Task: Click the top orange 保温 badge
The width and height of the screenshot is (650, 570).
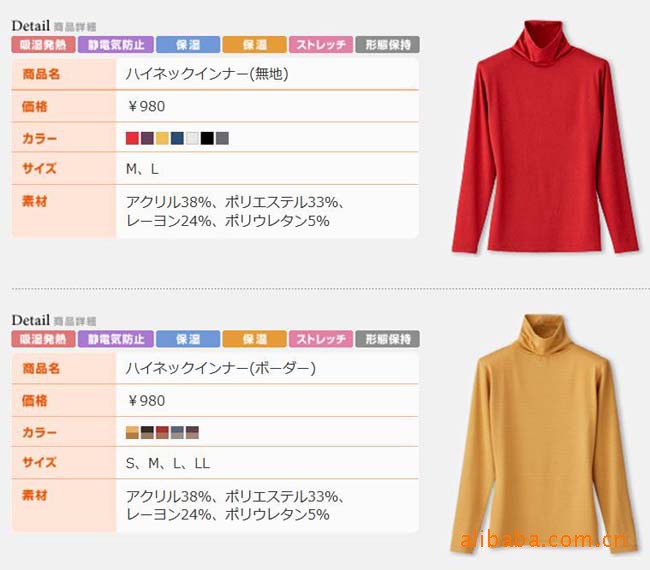Action: pyautogui.click(x=255, y=45)
